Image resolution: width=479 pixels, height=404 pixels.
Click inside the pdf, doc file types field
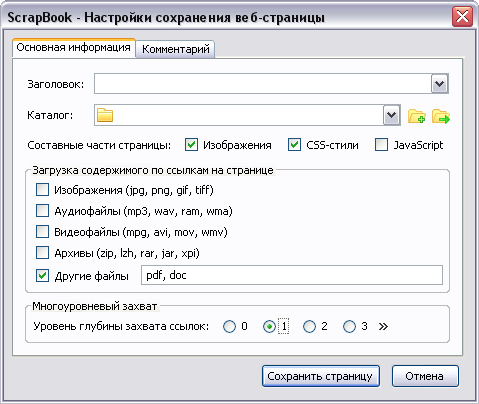292,275
